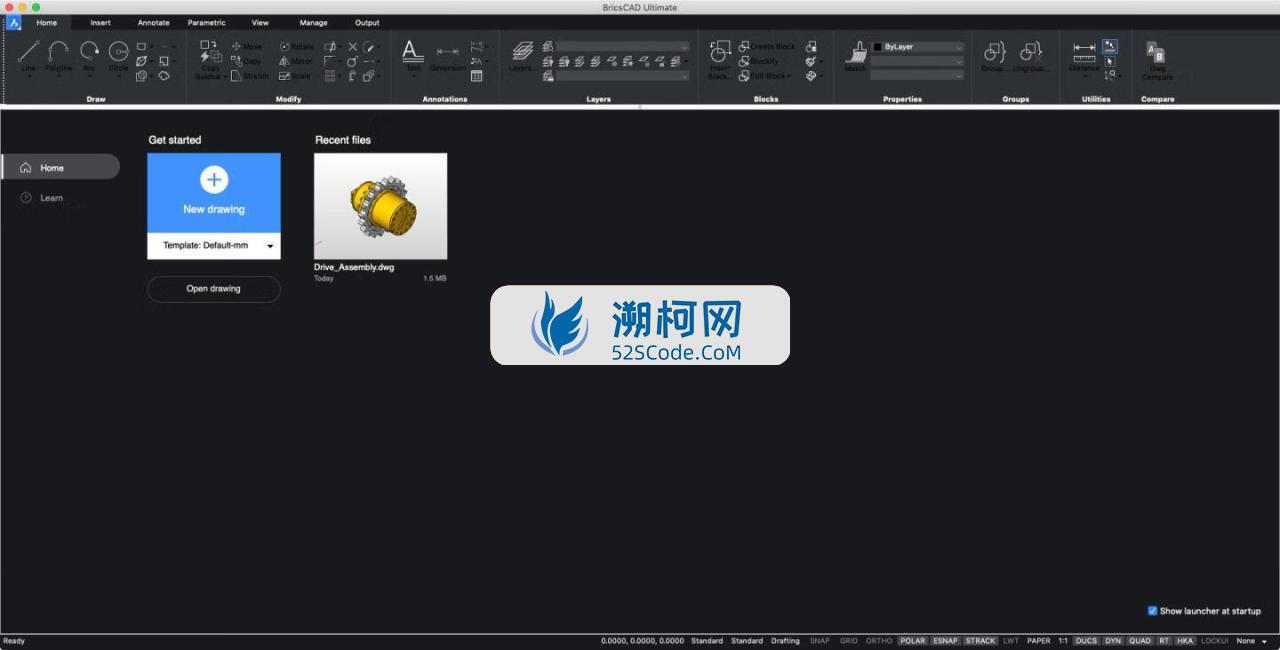Click the Group tool
The image size is (1280, 650).
(x=994, y=57)
